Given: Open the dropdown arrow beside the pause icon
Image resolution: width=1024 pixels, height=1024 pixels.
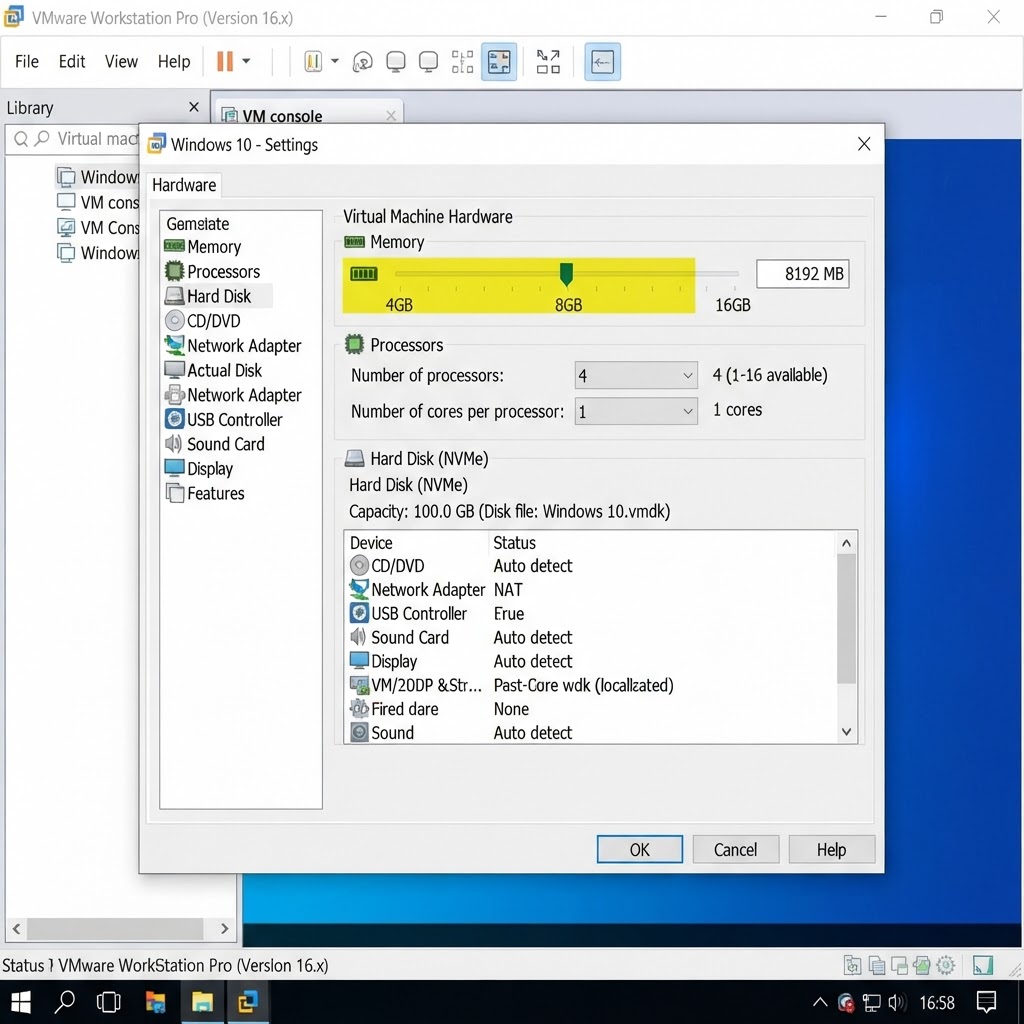Looking at the screenshot, I should click(x=246, y=61).
